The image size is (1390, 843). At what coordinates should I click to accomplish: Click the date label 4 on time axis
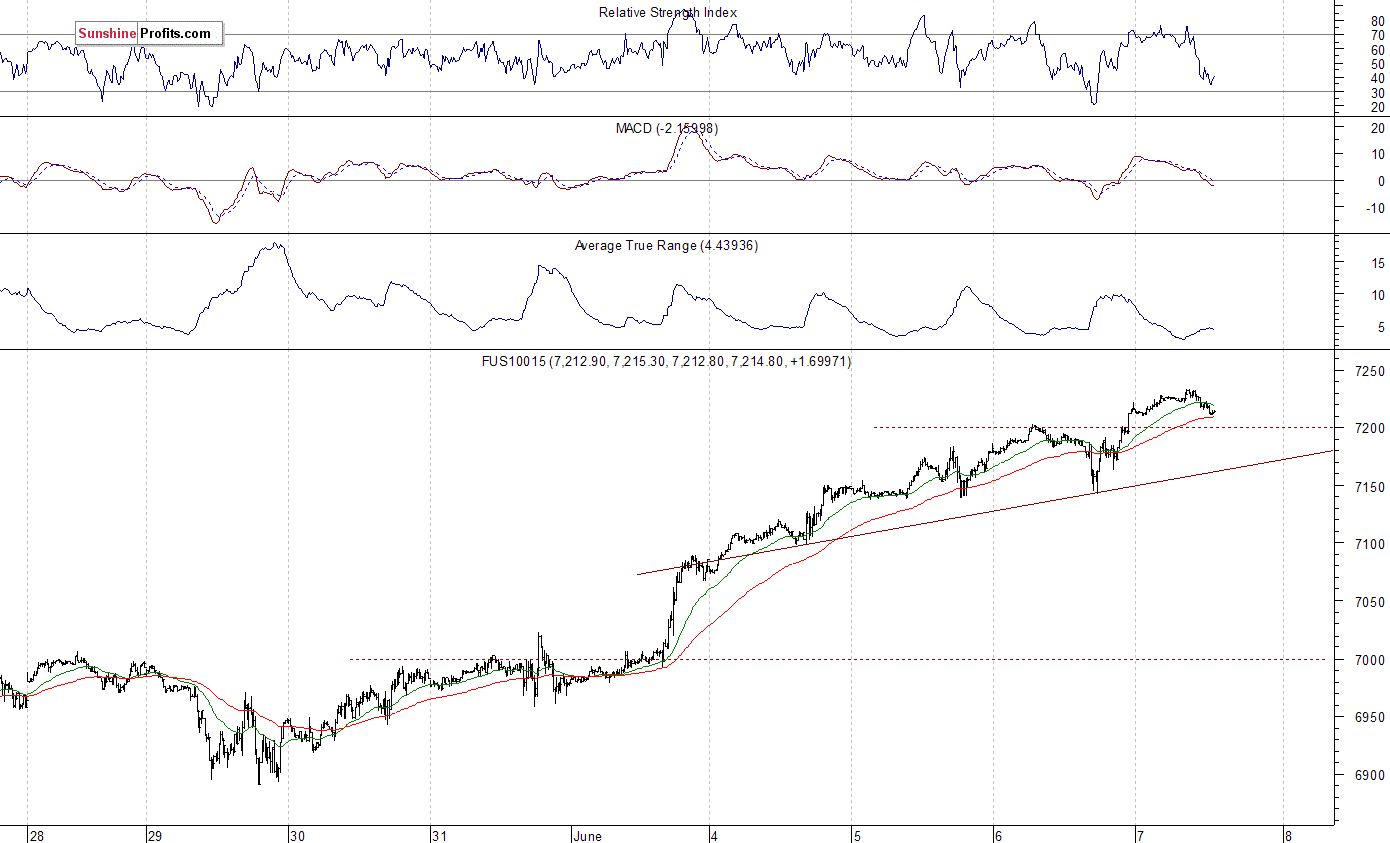tap(714, 835)
